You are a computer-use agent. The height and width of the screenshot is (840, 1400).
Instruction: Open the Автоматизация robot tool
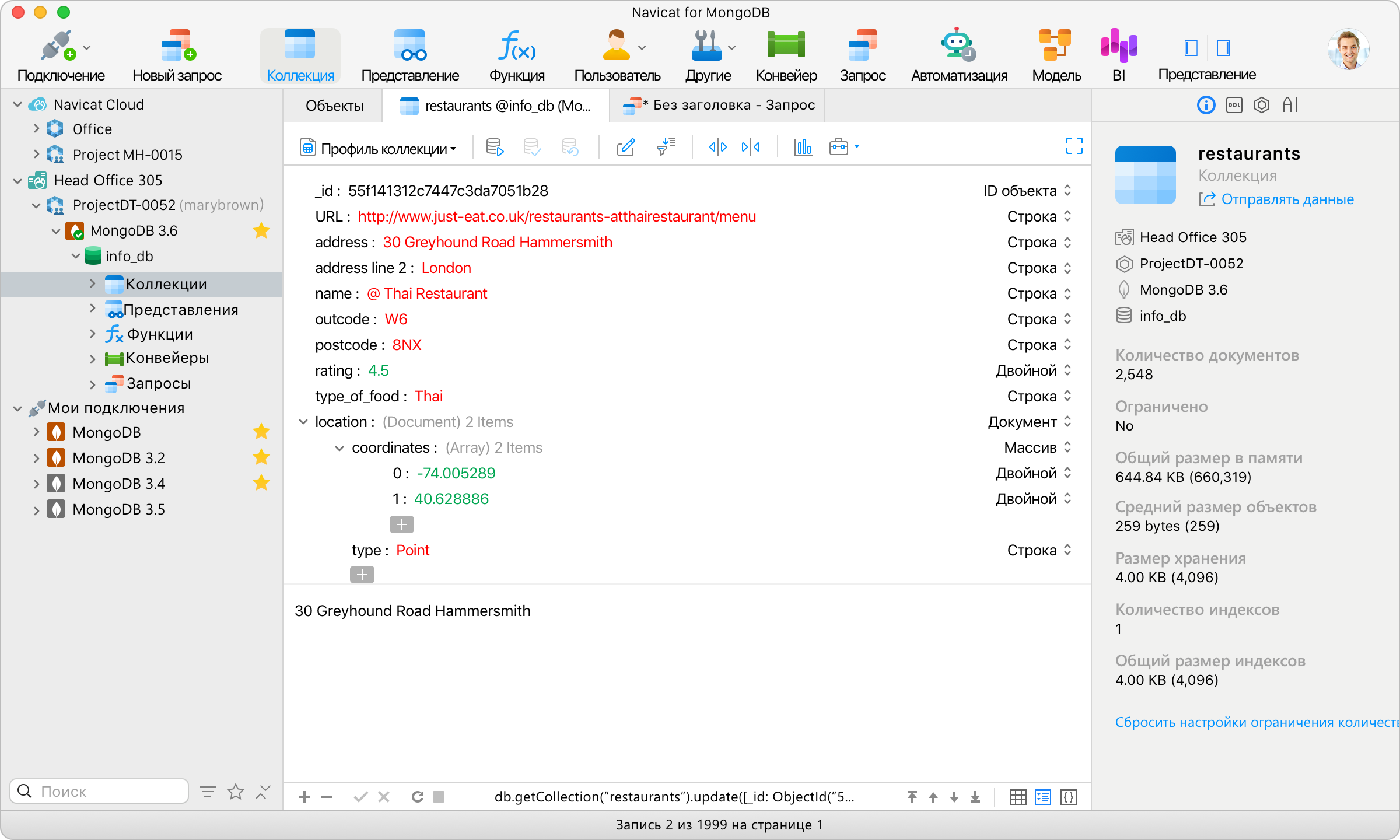[x=959, y=56]
